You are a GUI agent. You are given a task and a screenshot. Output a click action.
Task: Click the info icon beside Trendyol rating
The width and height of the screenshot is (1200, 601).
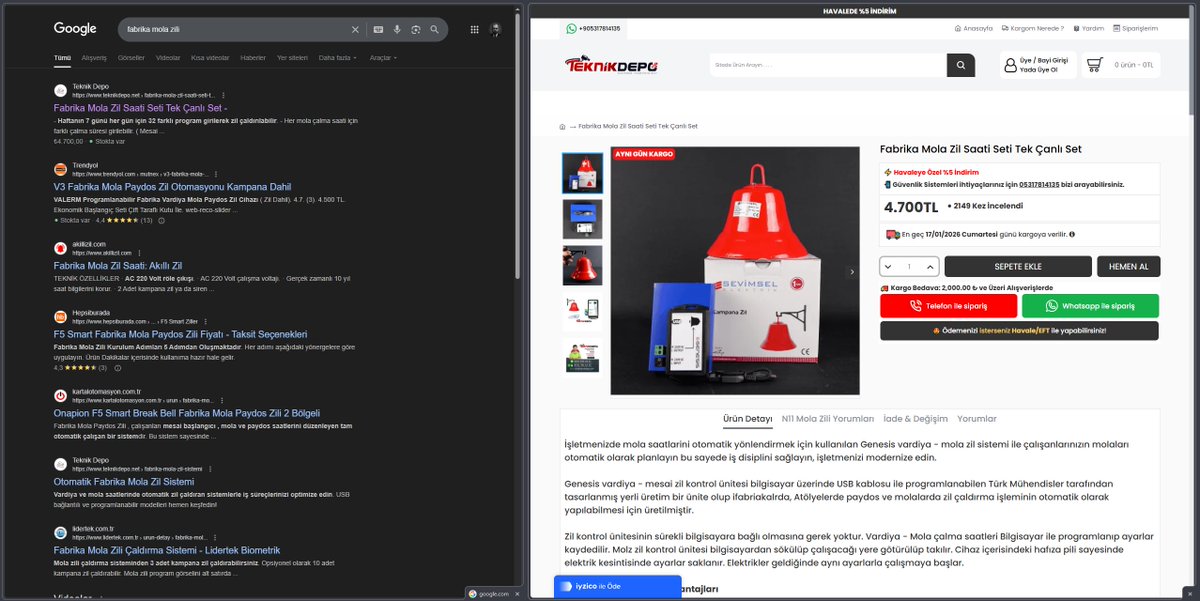[x=162, y=220]
